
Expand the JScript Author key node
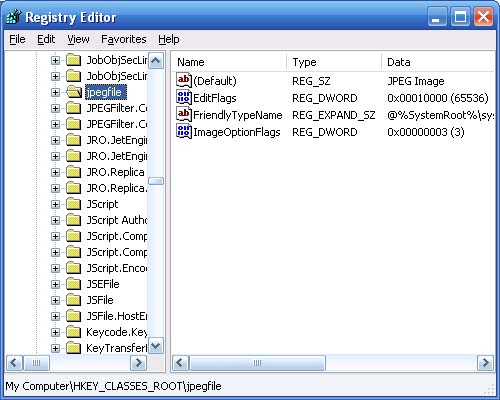click(55, 220)
